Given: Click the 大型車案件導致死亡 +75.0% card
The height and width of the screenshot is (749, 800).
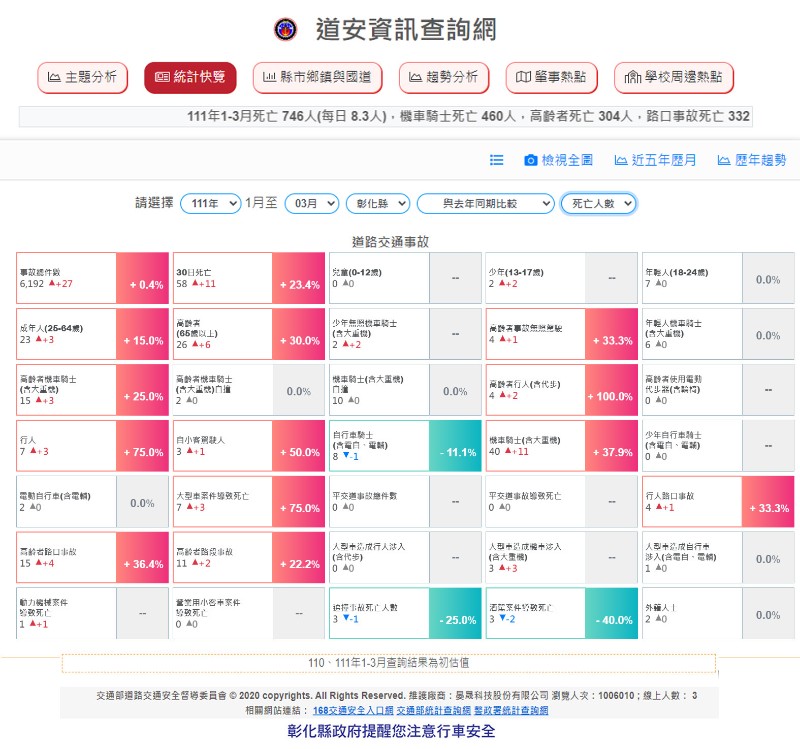Looking at the screenshot, I should pos(249,502).
